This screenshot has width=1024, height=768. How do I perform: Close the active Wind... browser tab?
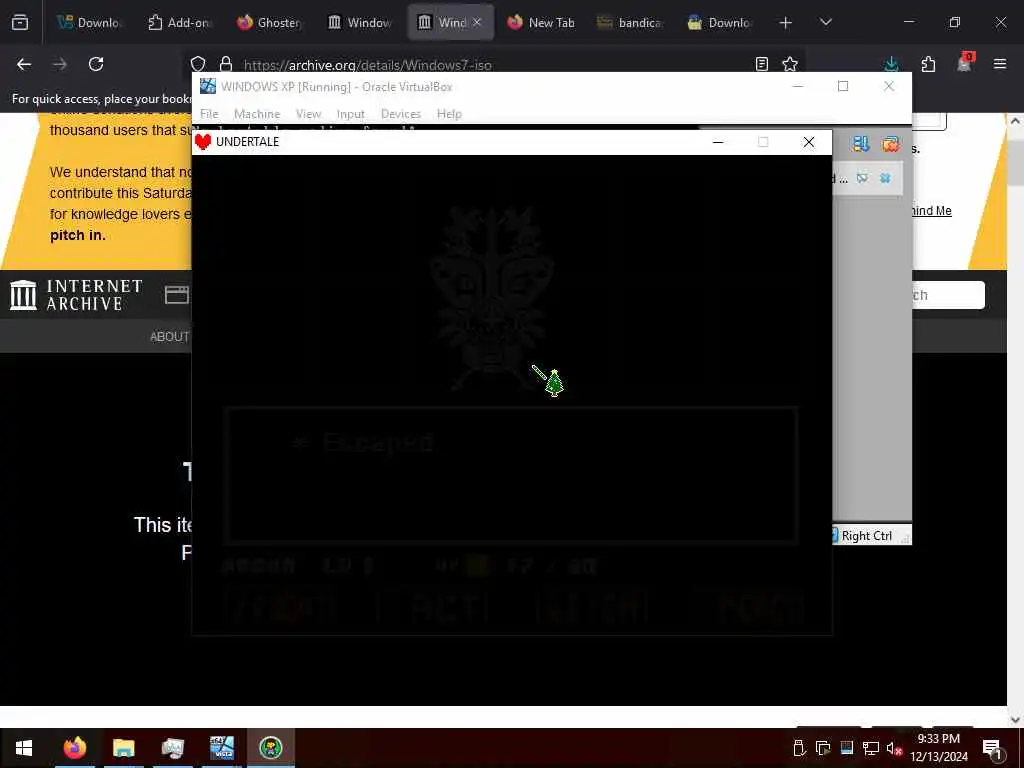tap(477, 22)
